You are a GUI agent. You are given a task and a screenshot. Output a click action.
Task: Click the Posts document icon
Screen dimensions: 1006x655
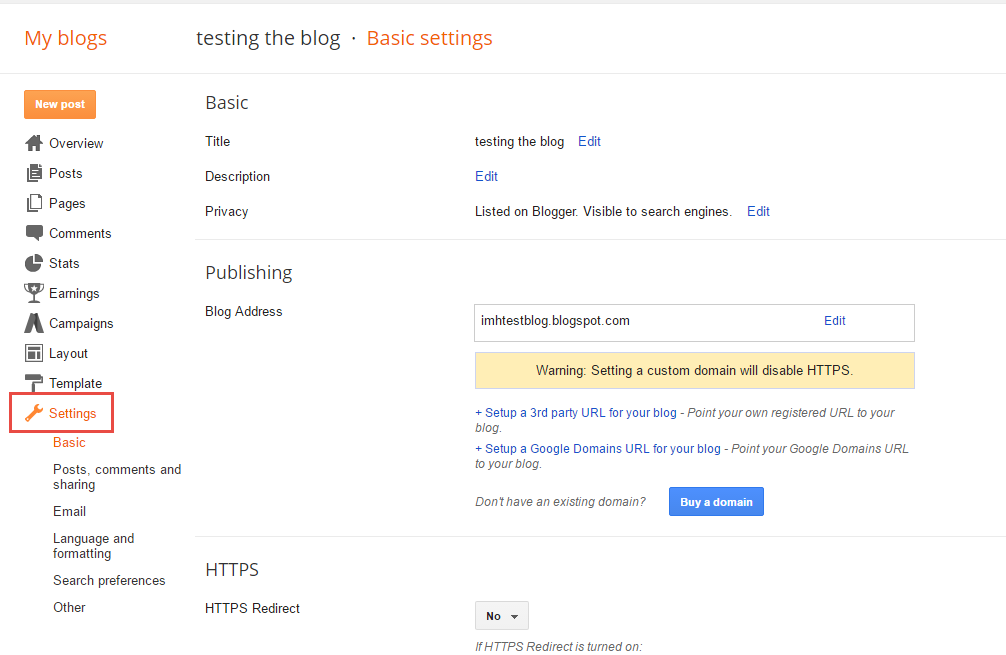[x=34, y=173]
